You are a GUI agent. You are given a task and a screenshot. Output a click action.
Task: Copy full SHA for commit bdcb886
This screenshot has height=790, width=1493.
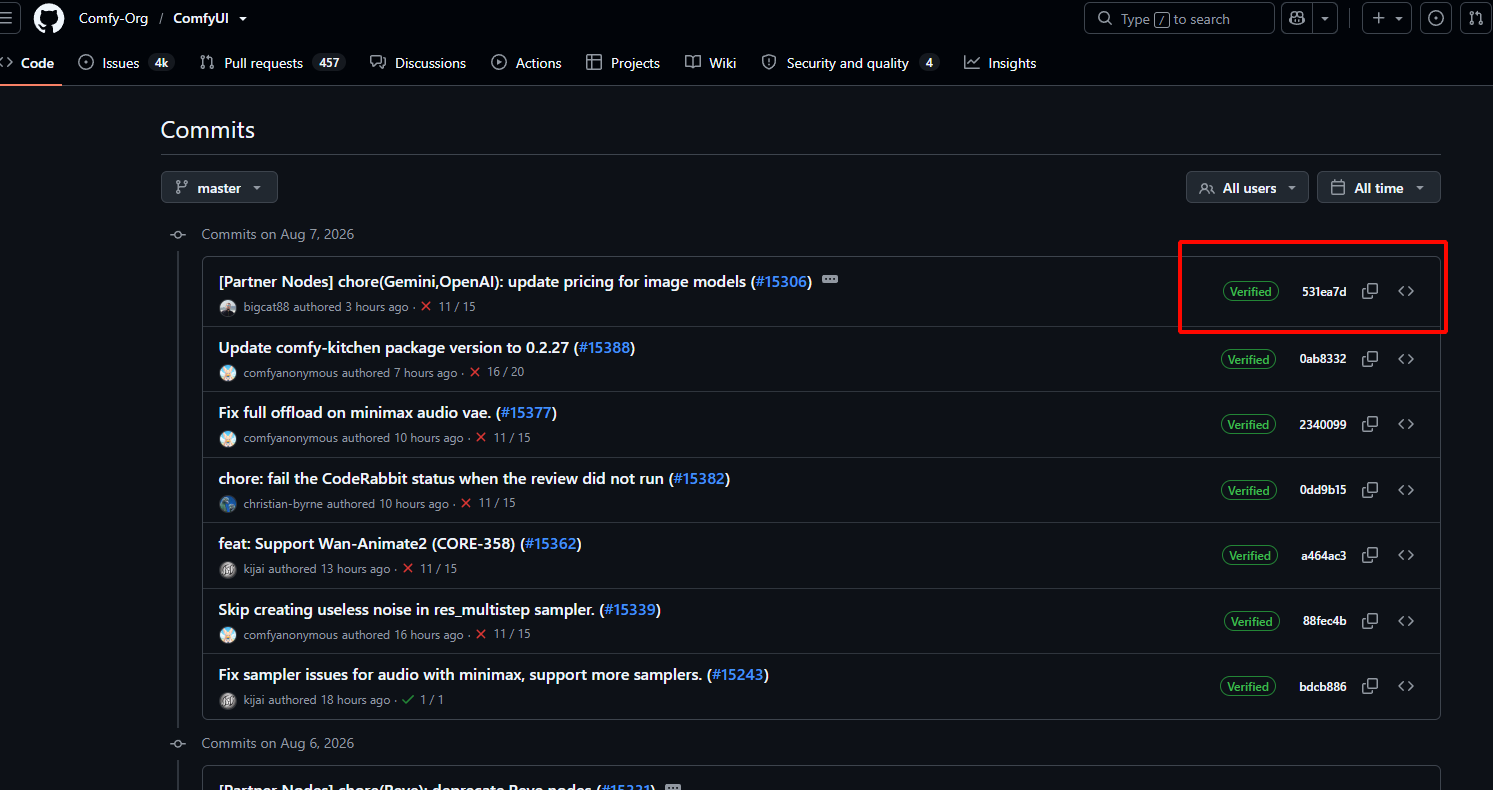[1370, 686]
